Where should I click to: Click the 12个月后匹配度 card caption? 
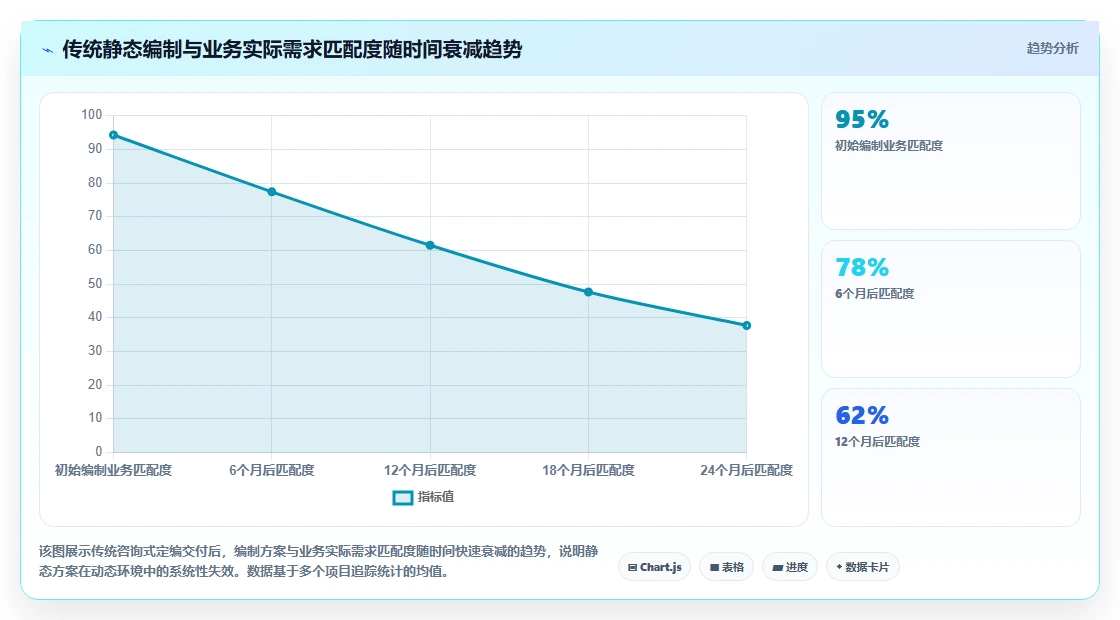[877, 441]
